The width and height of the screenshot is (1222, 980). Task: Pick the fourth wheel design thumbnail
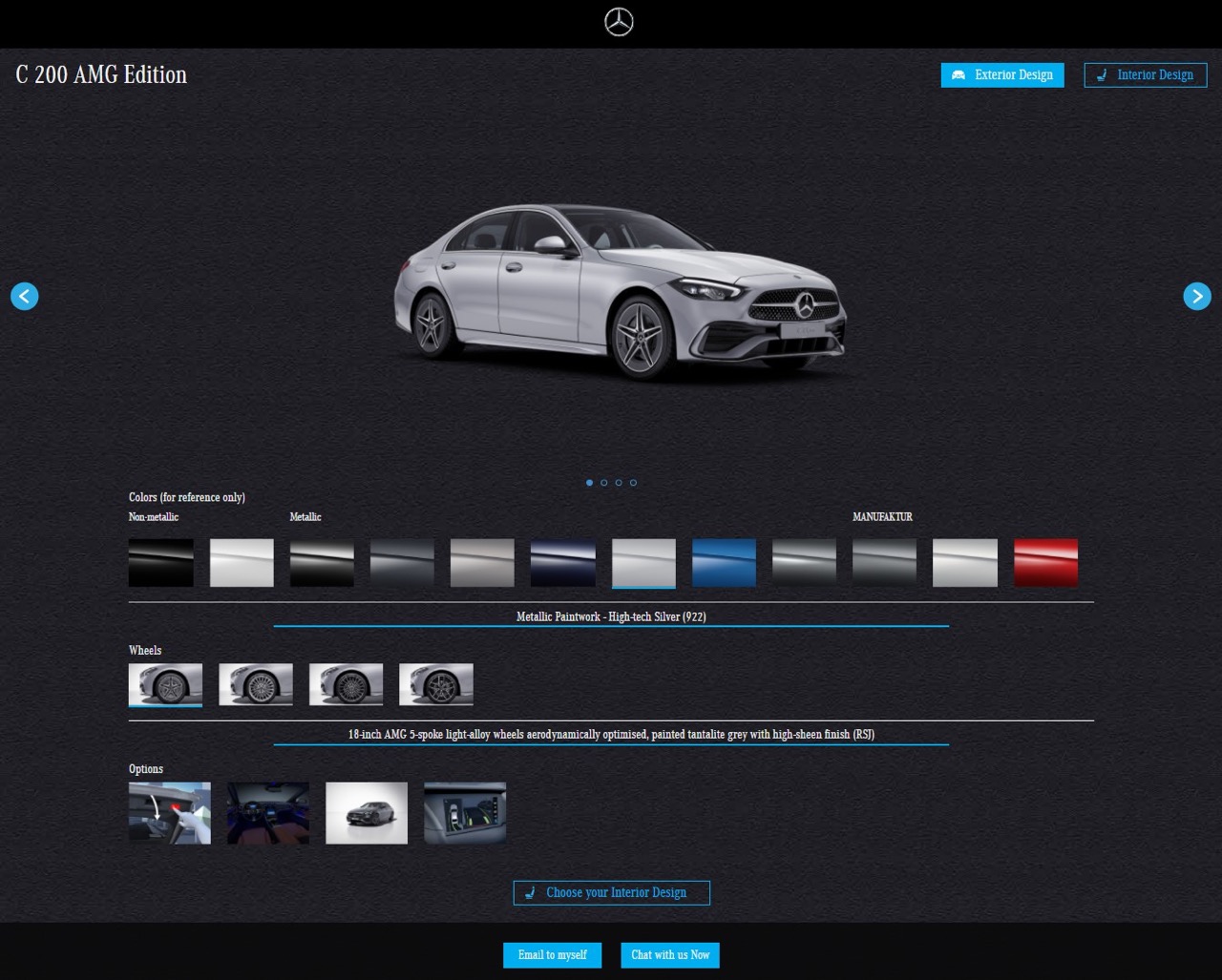coord(435,684)
